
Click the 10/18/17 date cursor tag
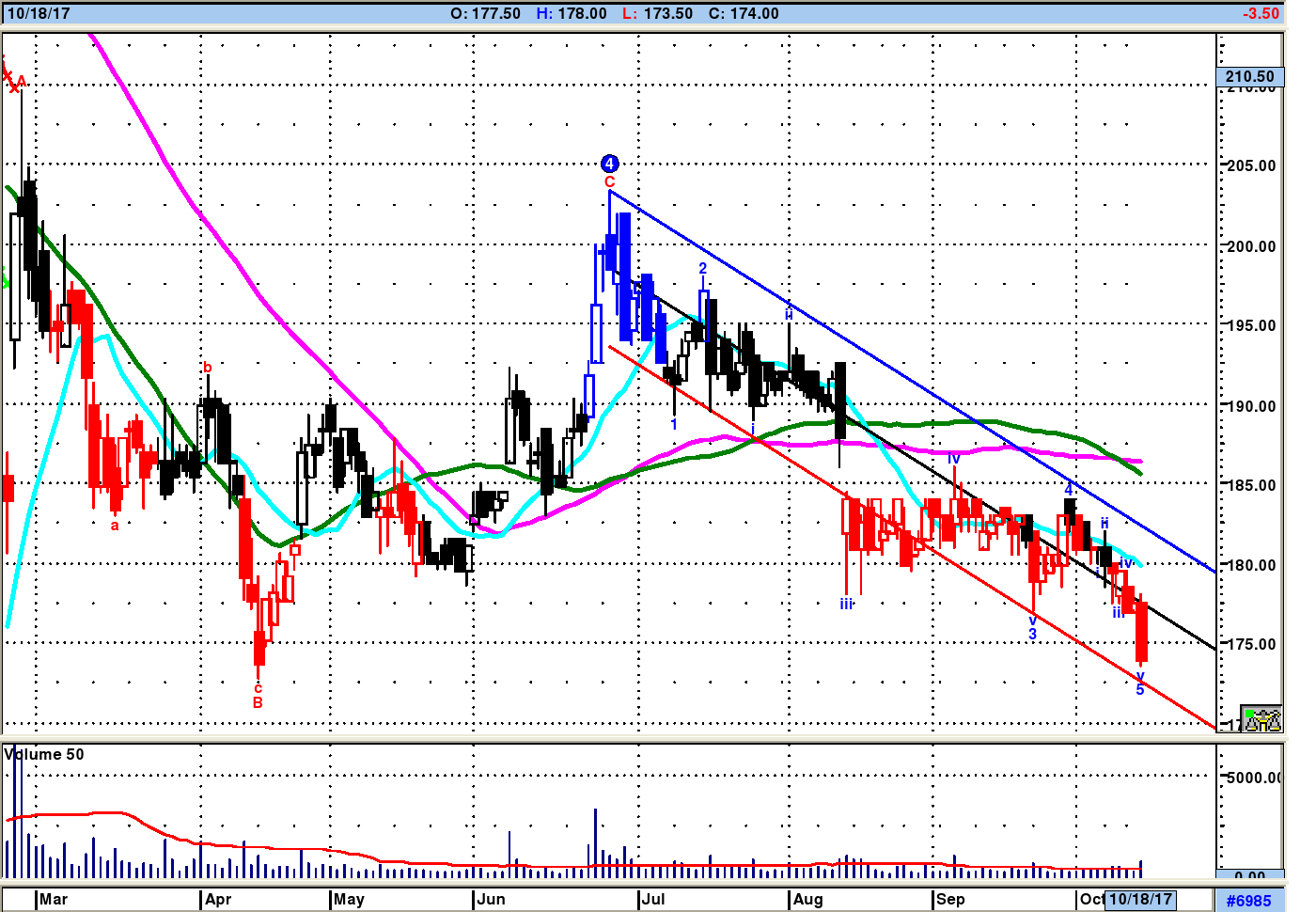click(x=1140, y=899)
